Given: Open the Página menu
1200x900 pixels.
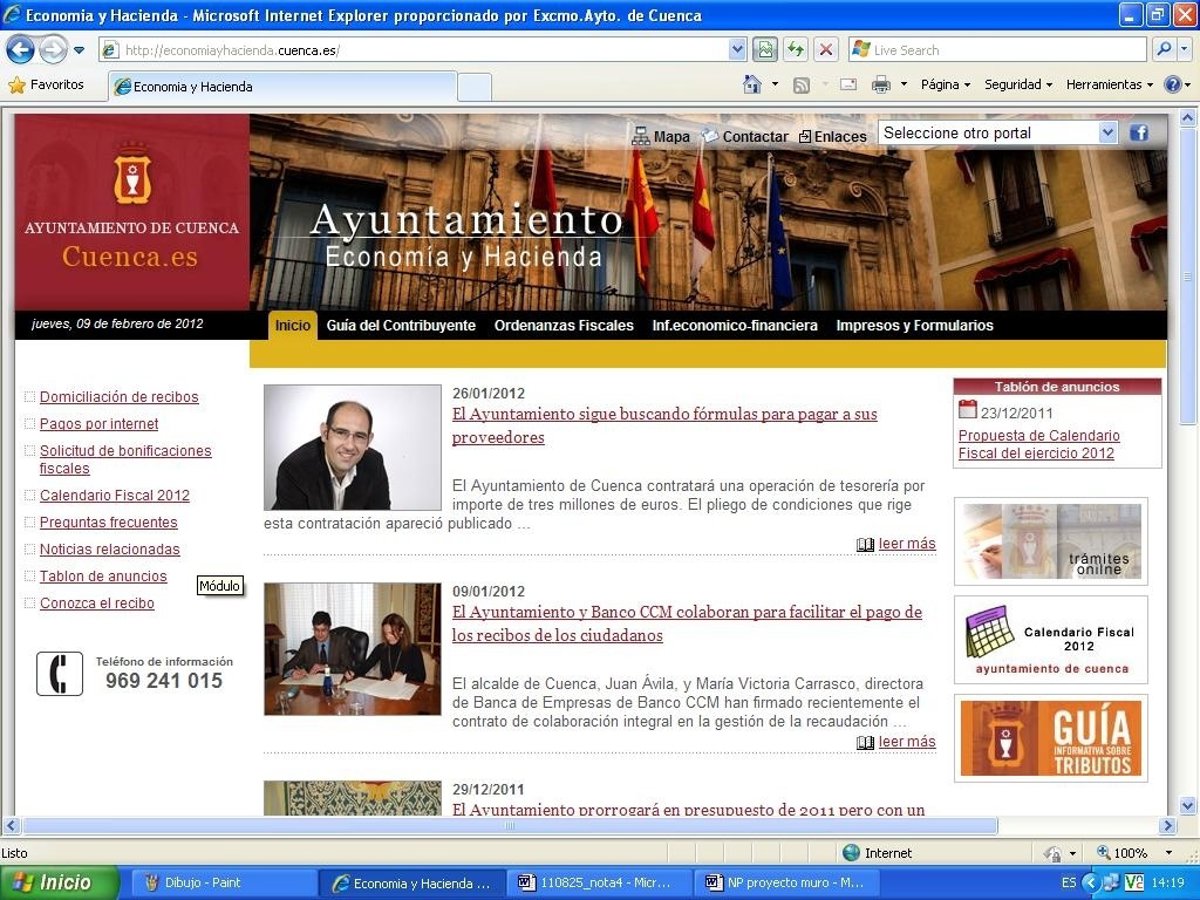Looking at the screenshot, I should coord(945,85).
